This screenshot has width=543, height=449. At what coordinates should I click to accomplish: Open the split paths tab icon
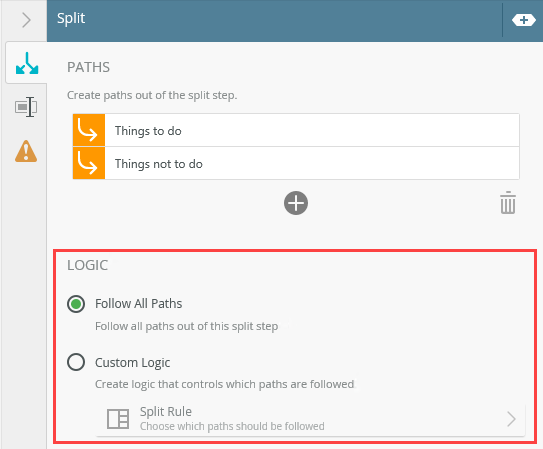point(27,63)
